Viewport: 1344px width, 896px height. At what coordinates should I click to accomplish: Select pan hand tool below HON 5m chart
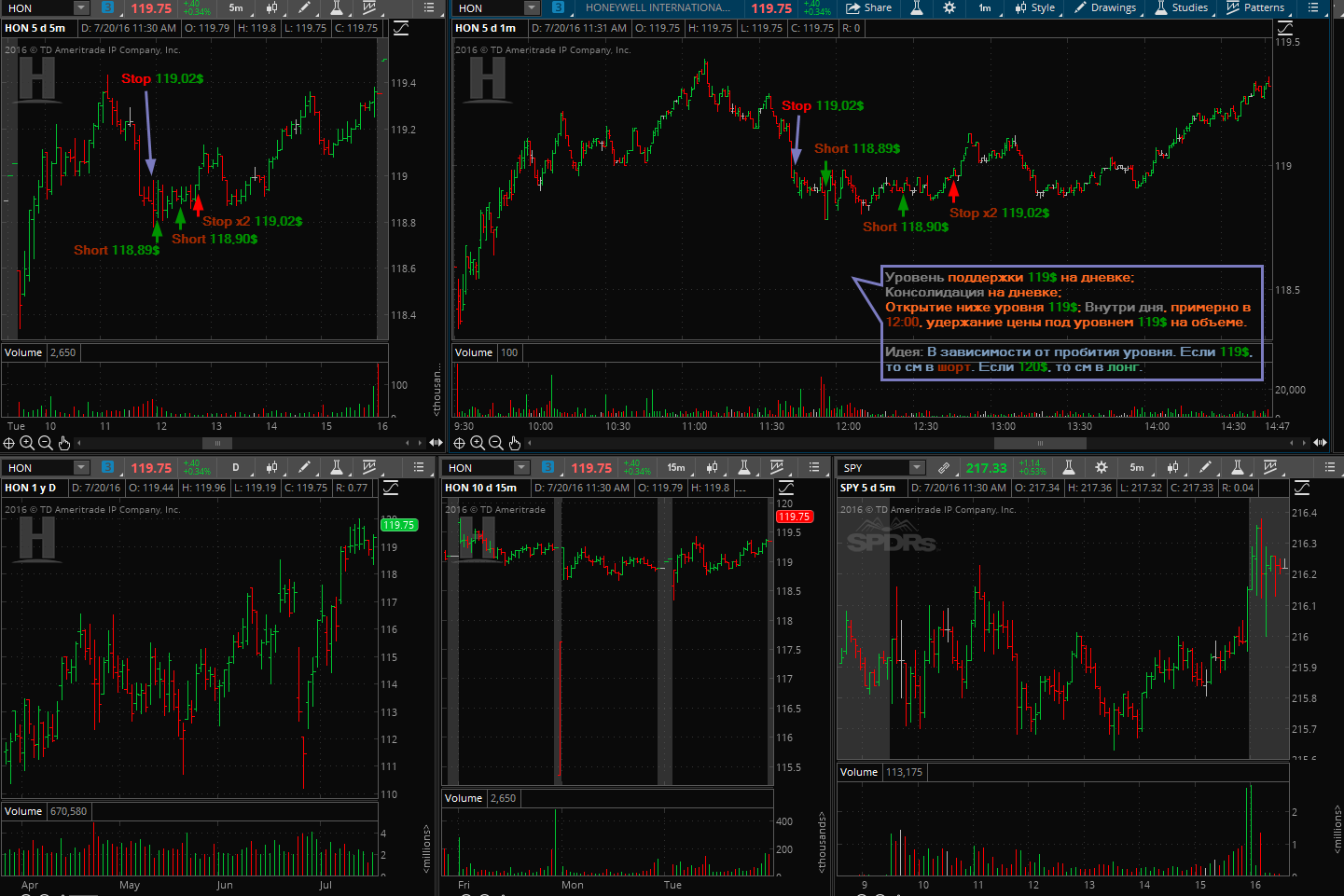tap(63, 443)
